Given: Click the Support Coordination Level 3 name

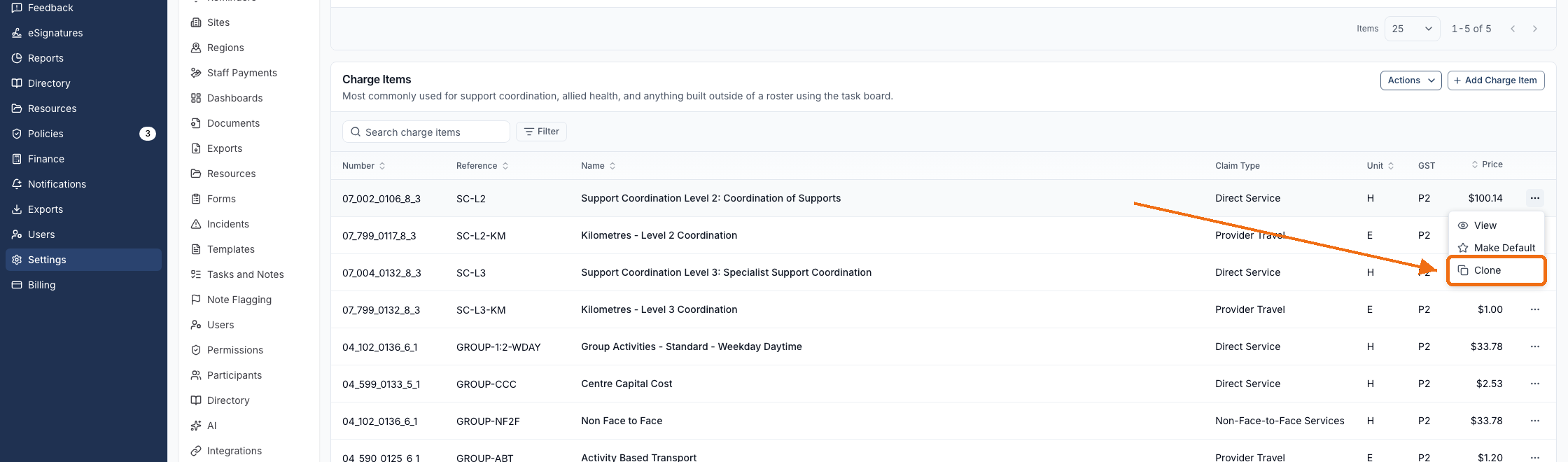Looking at the screenshot, I should (x=726, y=272).
